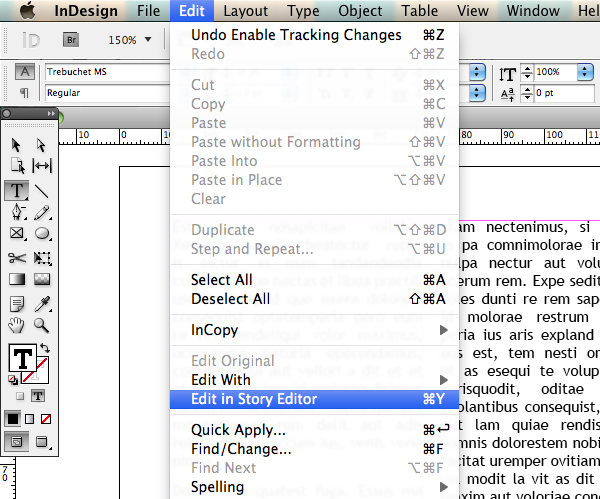Choose Find/Change...
Viewport: 600px width, 499px height.
(x=315, y=449)
